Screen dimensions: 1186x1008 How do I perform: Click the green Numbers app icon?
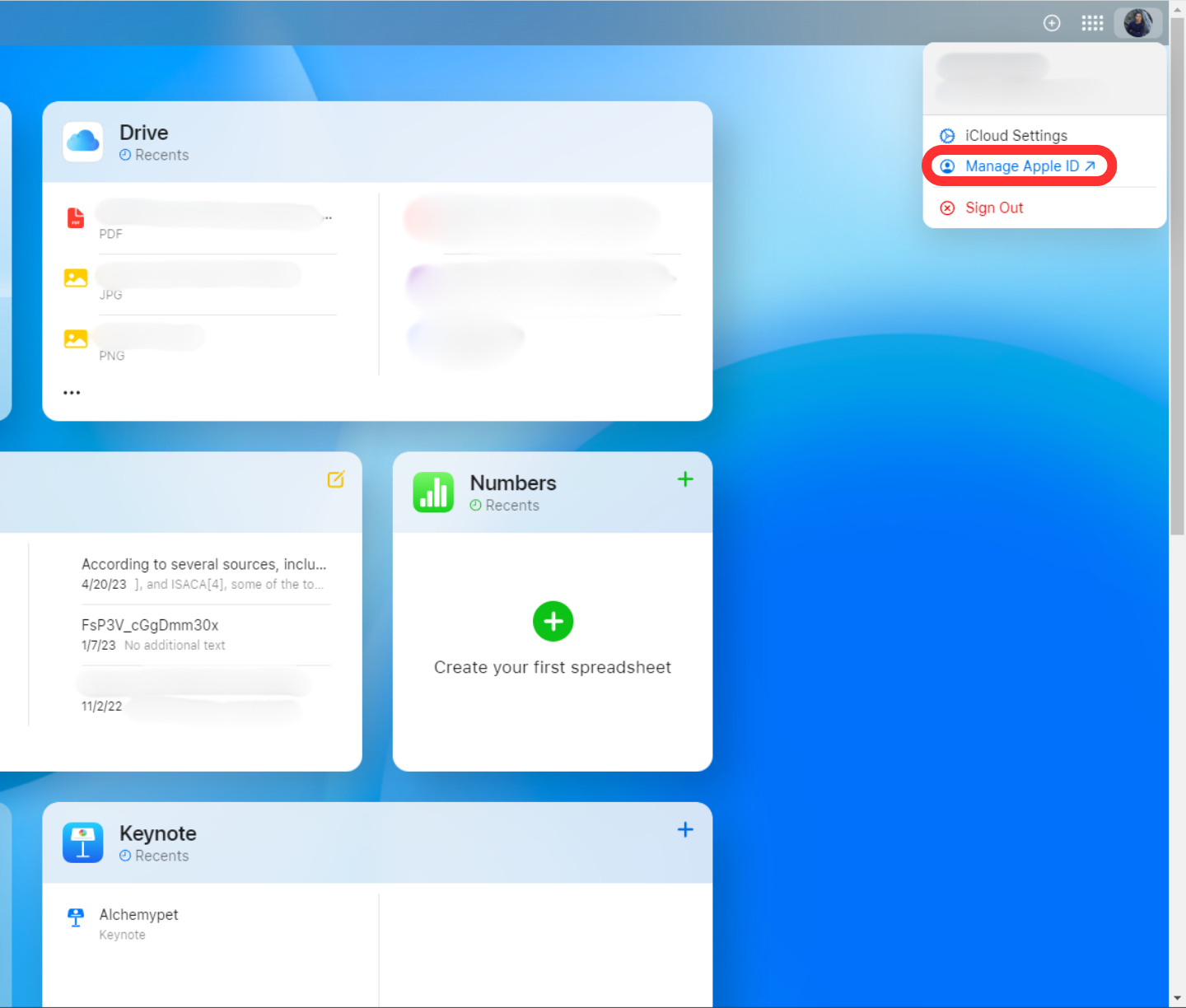pos(433,492)
